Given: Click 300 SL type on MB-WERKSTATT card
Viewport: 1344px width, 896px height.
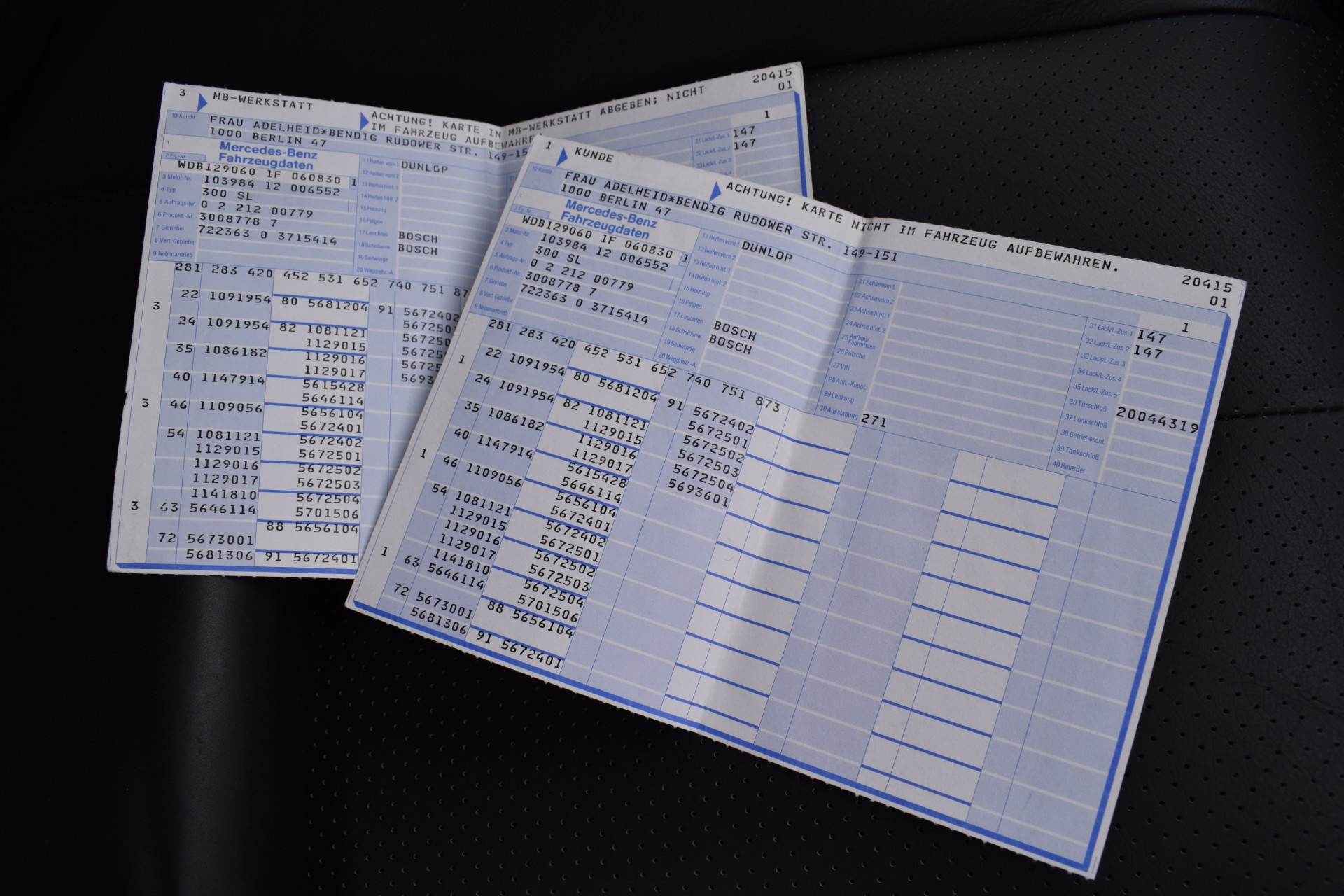Looking at the screenshot, I should tap(227, 194).
